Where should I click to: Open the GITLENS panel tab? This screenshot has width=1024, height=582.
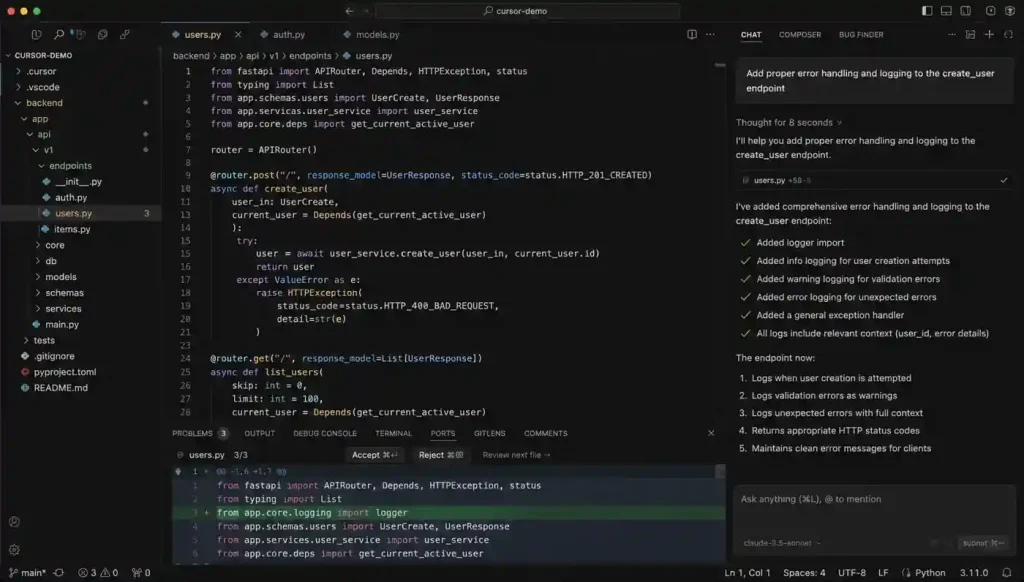490,433
